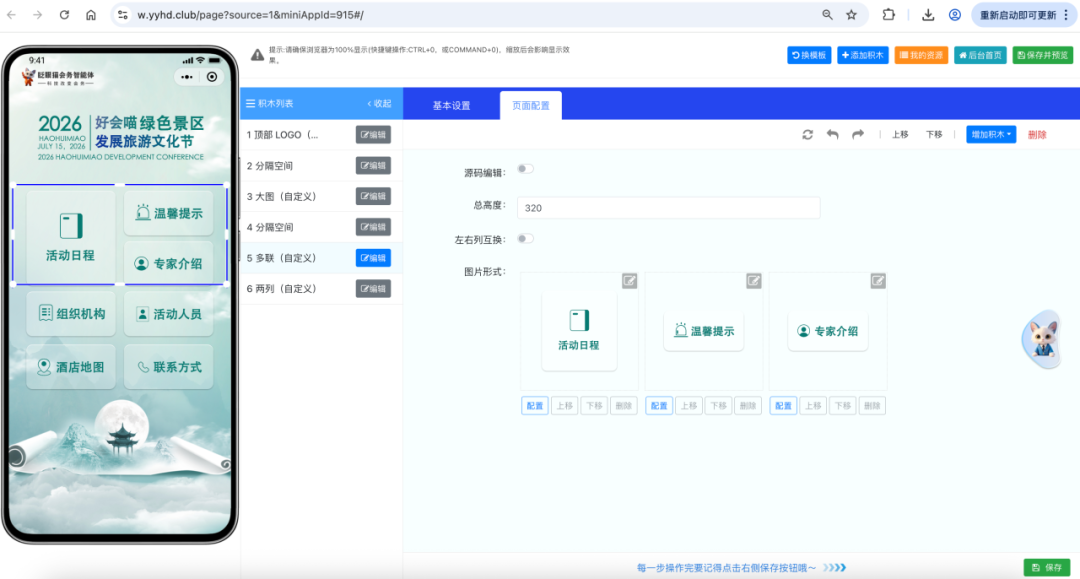1080x579 pixels.
Task: Click the 总高度 input field
Action: [x=668, y=208]
